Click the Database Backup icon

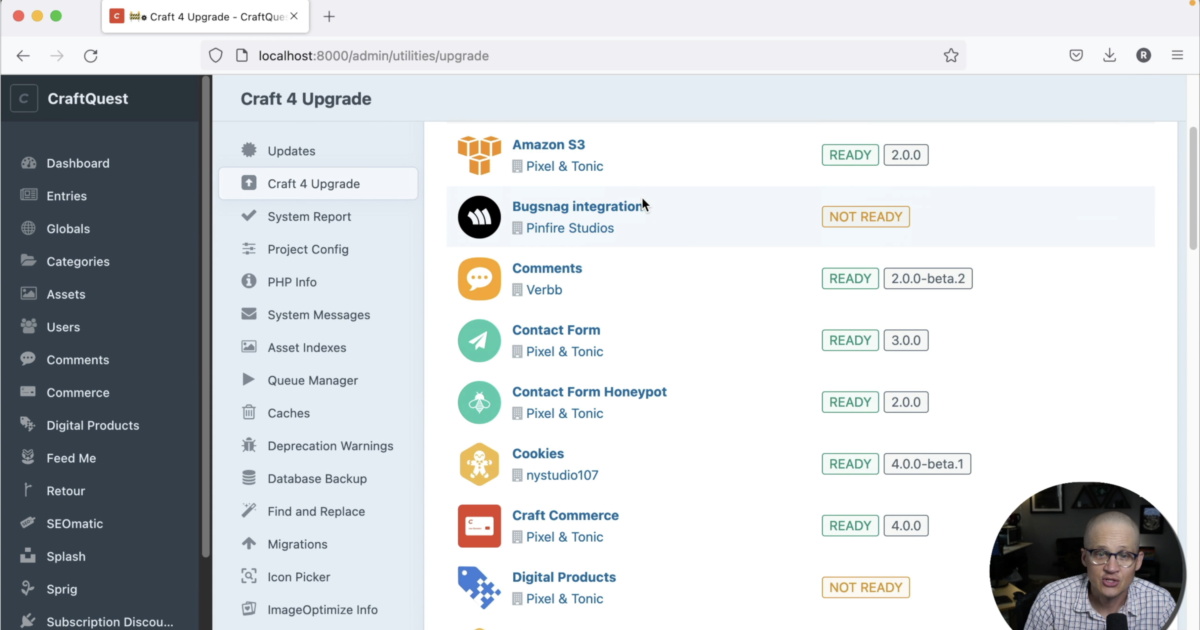point(249,478)
